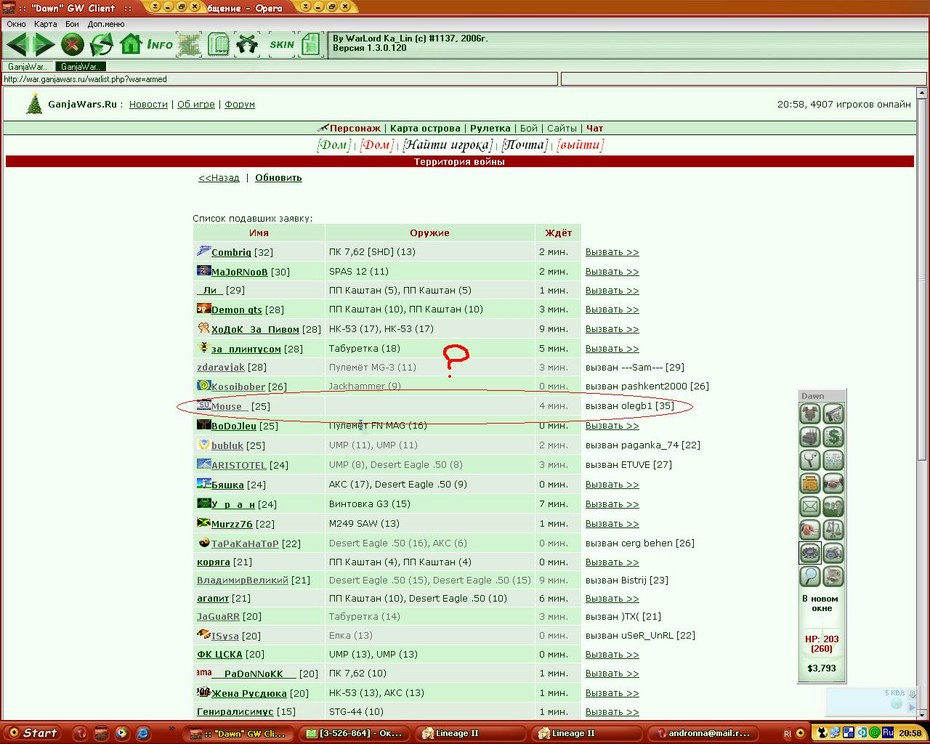This screenshot has height=744, width=930.
Task: Click the blue magnifier icon in Dawn panel
Action: pyautogui.click(x=810, y=576)
